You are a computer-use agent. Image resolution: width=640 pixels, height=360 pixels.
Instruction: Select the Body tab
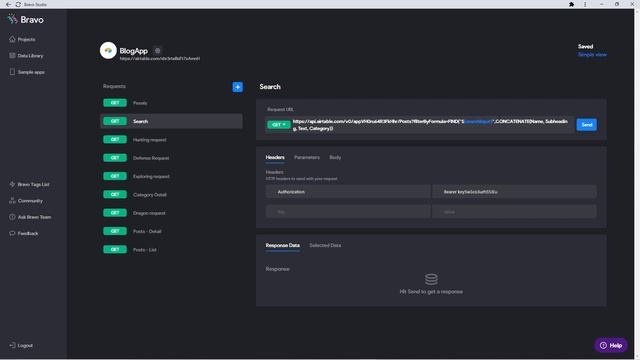(x=335, y=157)
